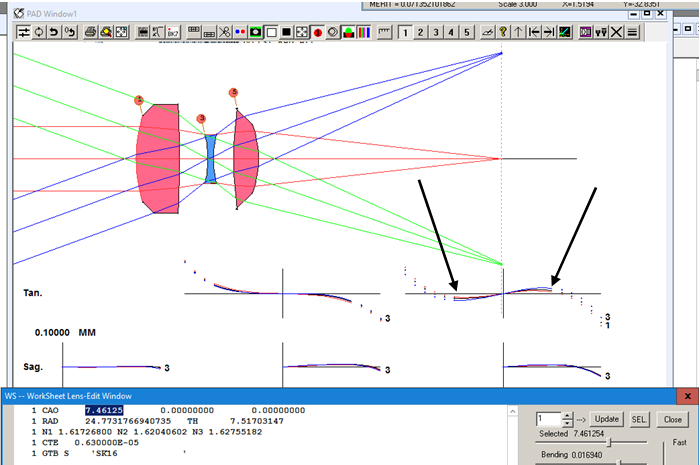Image resolution: width=700 pixels, height=465 pixels.
Task: Click the ruler icon in the toolbar
Action: pyautogui.click(x=384, y=32)
